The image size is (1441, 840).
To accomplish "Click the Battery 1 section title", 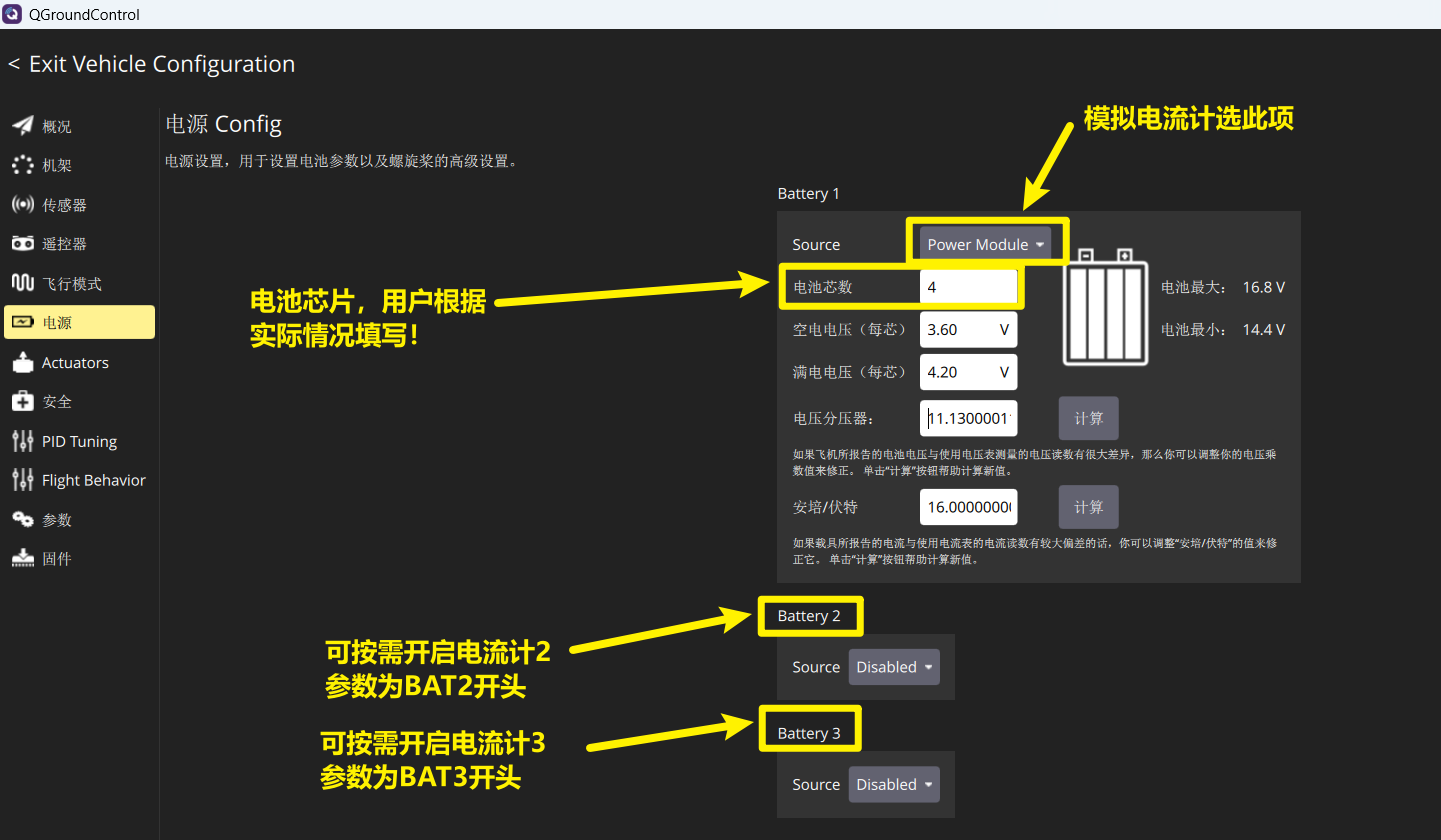I will (809, 193).
